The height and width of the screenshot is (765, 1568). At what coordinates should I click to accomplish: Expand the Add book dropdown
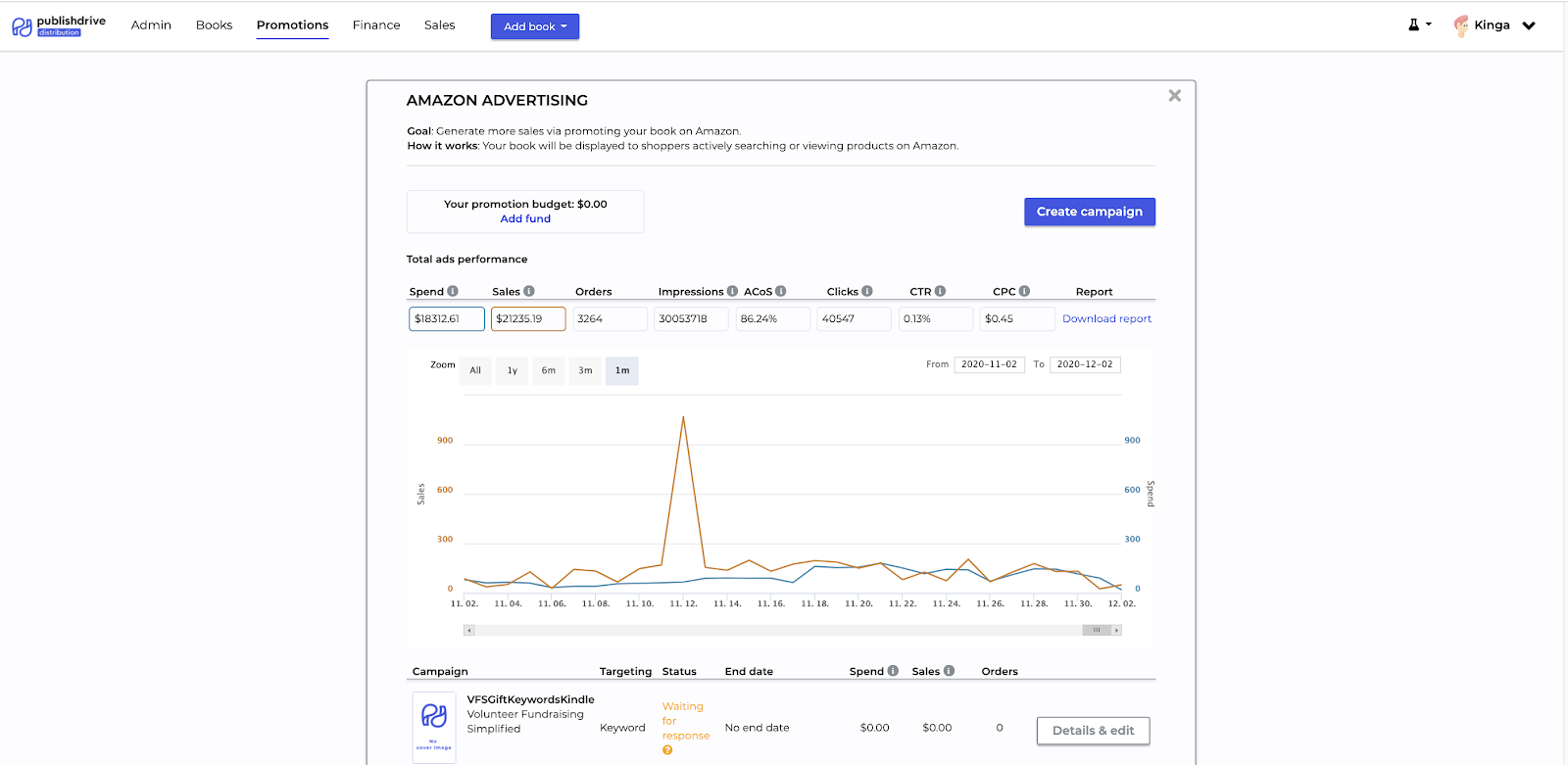(535, 26)
